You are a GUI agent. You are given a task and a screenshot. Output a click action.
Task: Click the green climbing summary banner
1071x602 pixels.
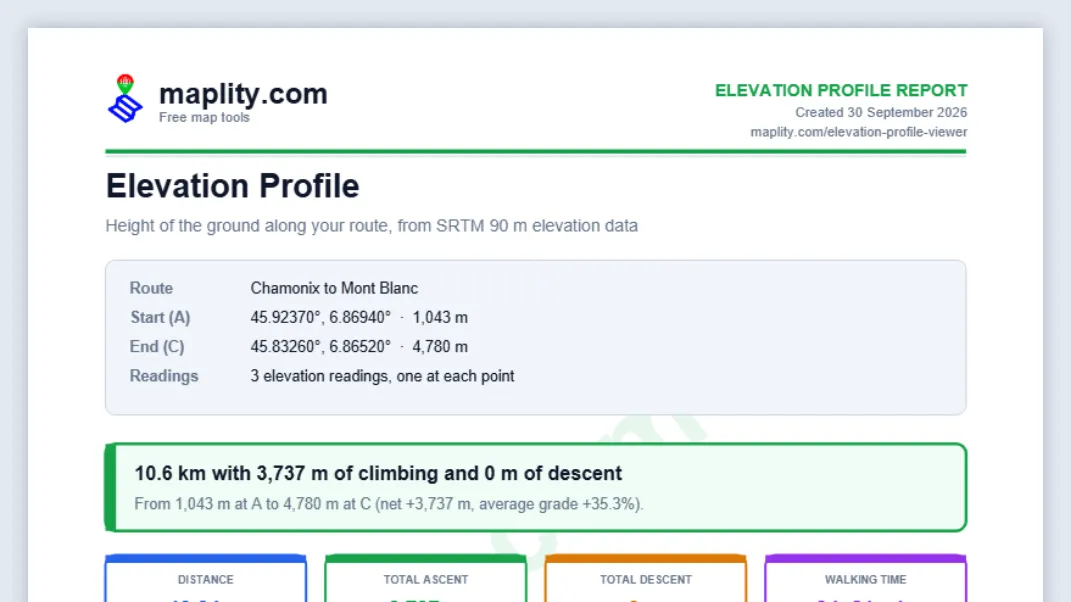coord(536,487)
